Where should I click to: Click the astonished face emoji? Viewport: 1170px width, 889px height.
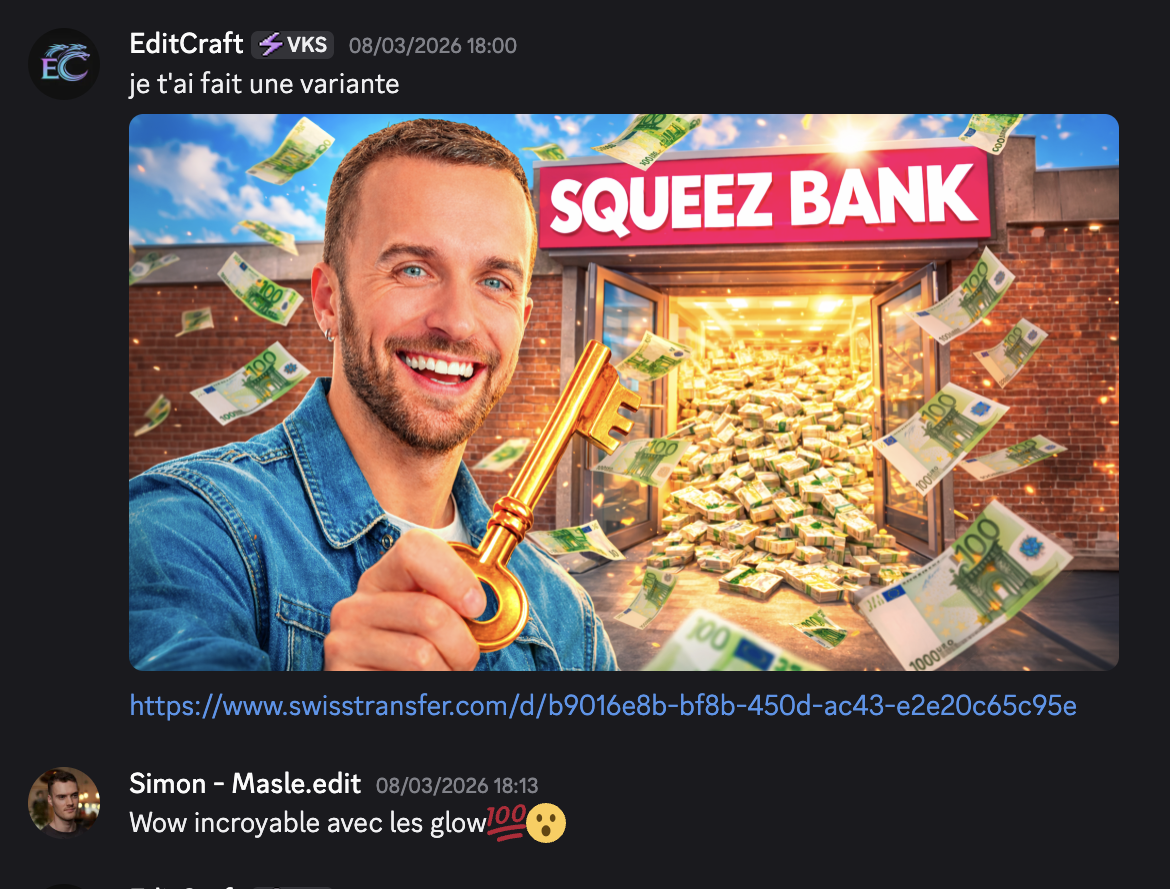(546, 823)
